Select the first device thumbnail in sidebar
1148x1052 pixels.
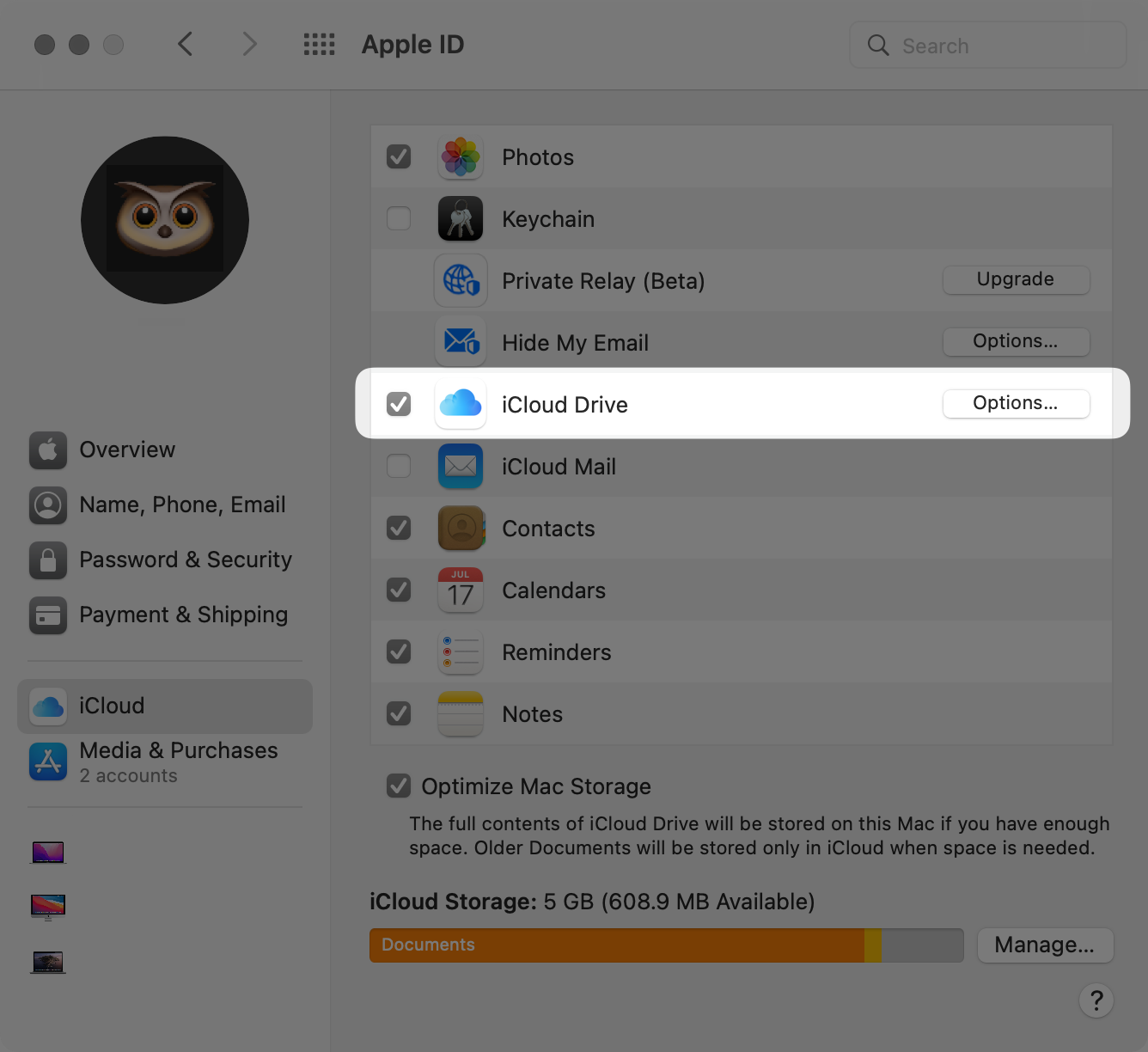(48, 853)
